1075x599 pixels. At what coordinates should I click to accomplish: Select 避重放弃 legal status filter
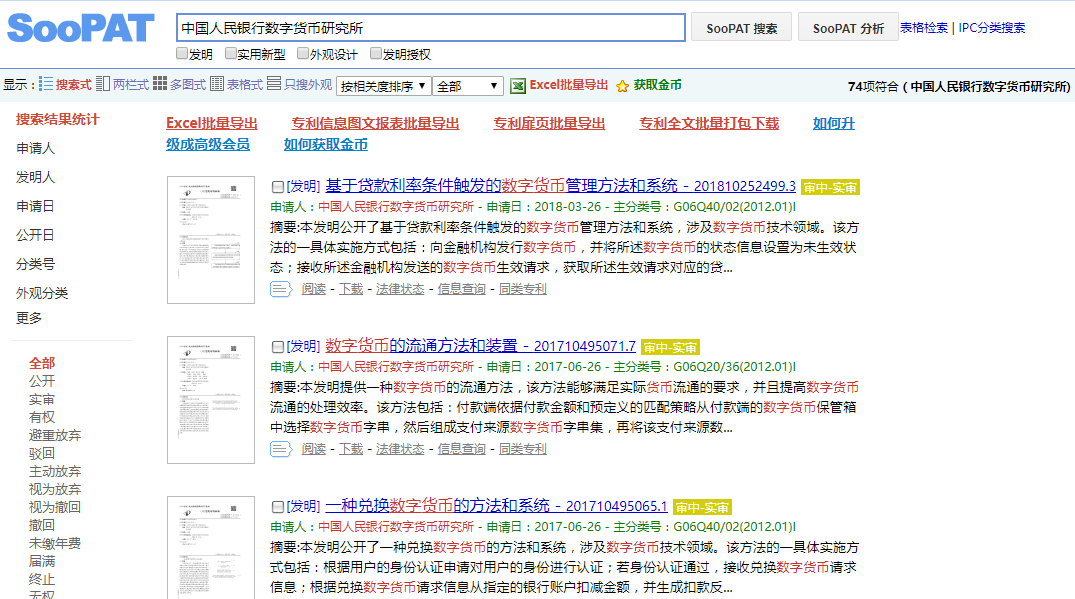(x=55, y=435)
